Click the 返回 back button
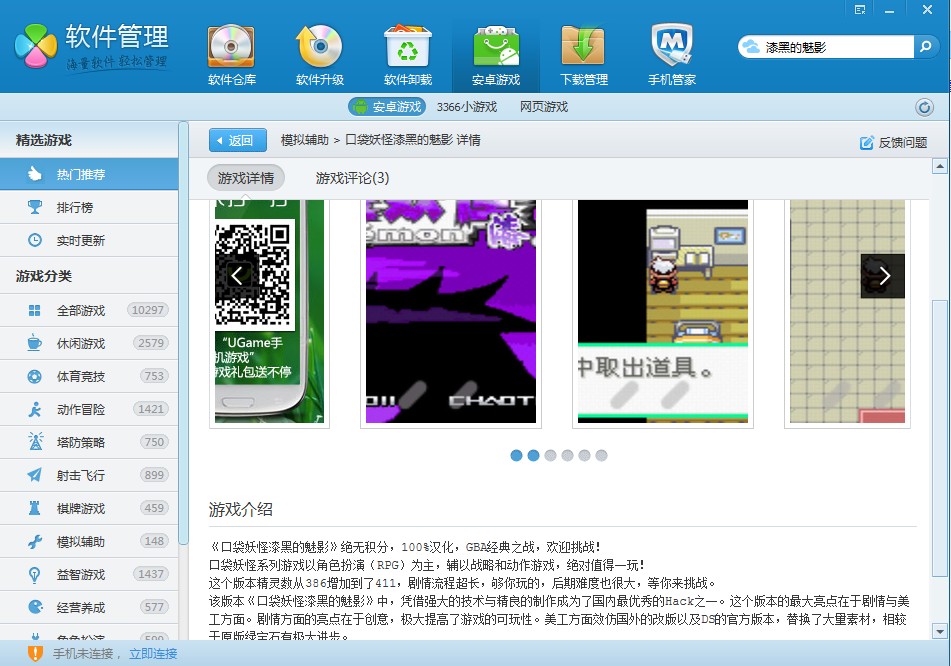Viewport: 951px width, 666px height. pyautogui.click(x=238, y=140)
